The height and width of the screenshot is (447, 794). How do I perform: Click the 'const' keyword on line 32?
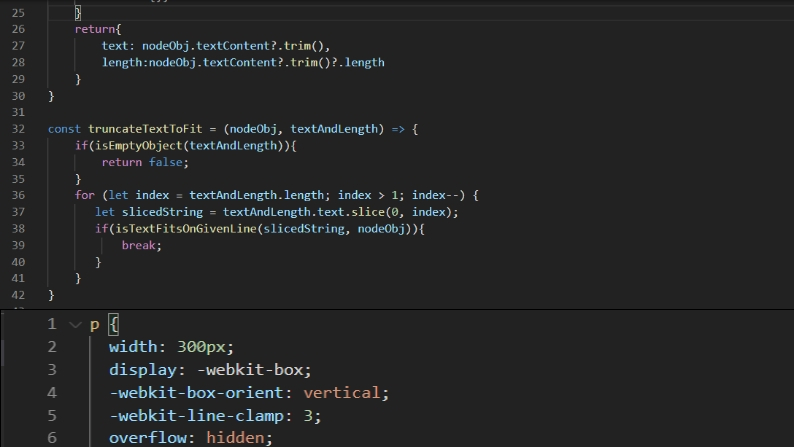64,129
